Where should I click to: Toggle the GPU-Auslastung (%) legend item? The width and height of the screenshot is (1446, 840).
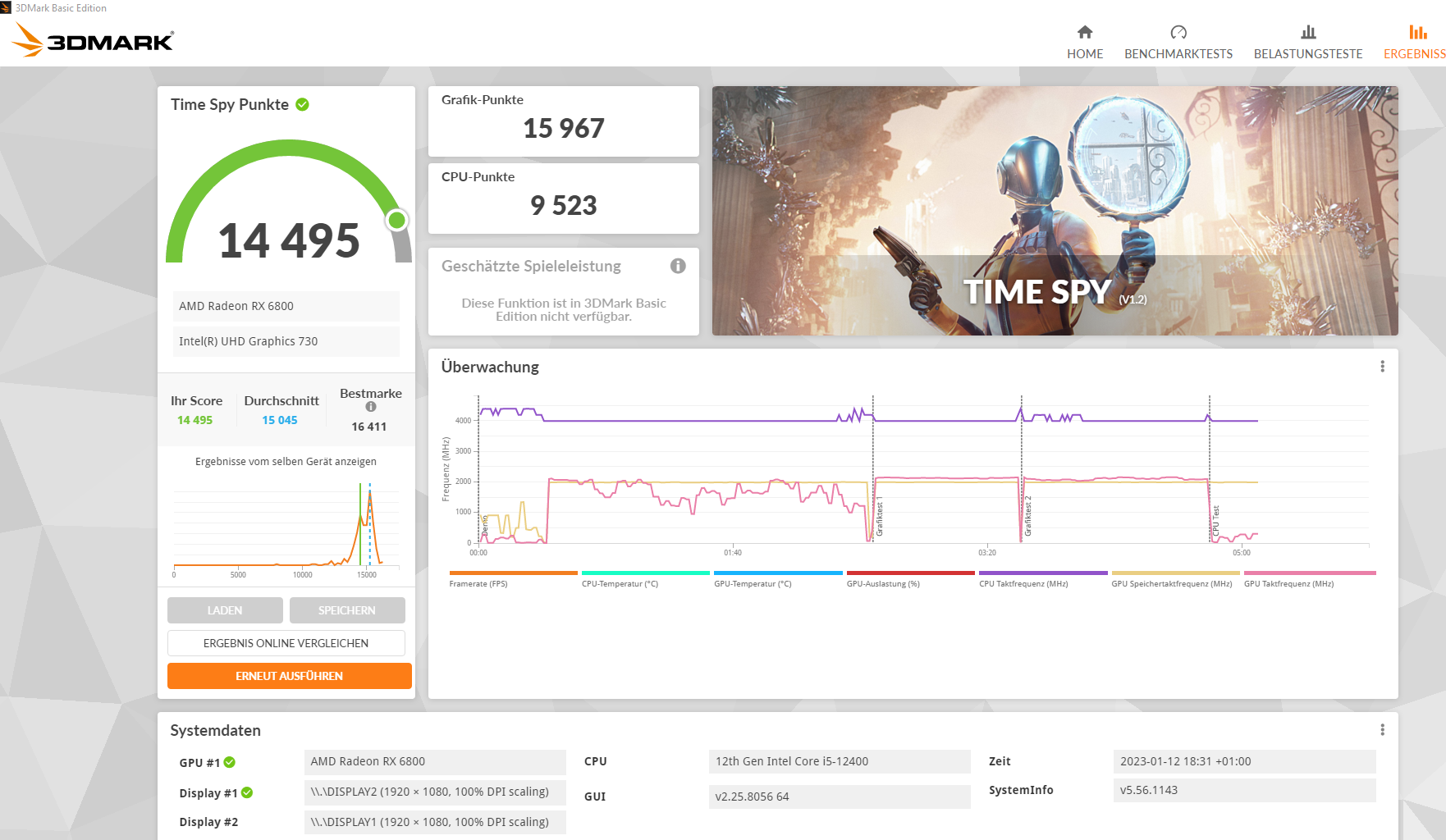click(910, 578)
